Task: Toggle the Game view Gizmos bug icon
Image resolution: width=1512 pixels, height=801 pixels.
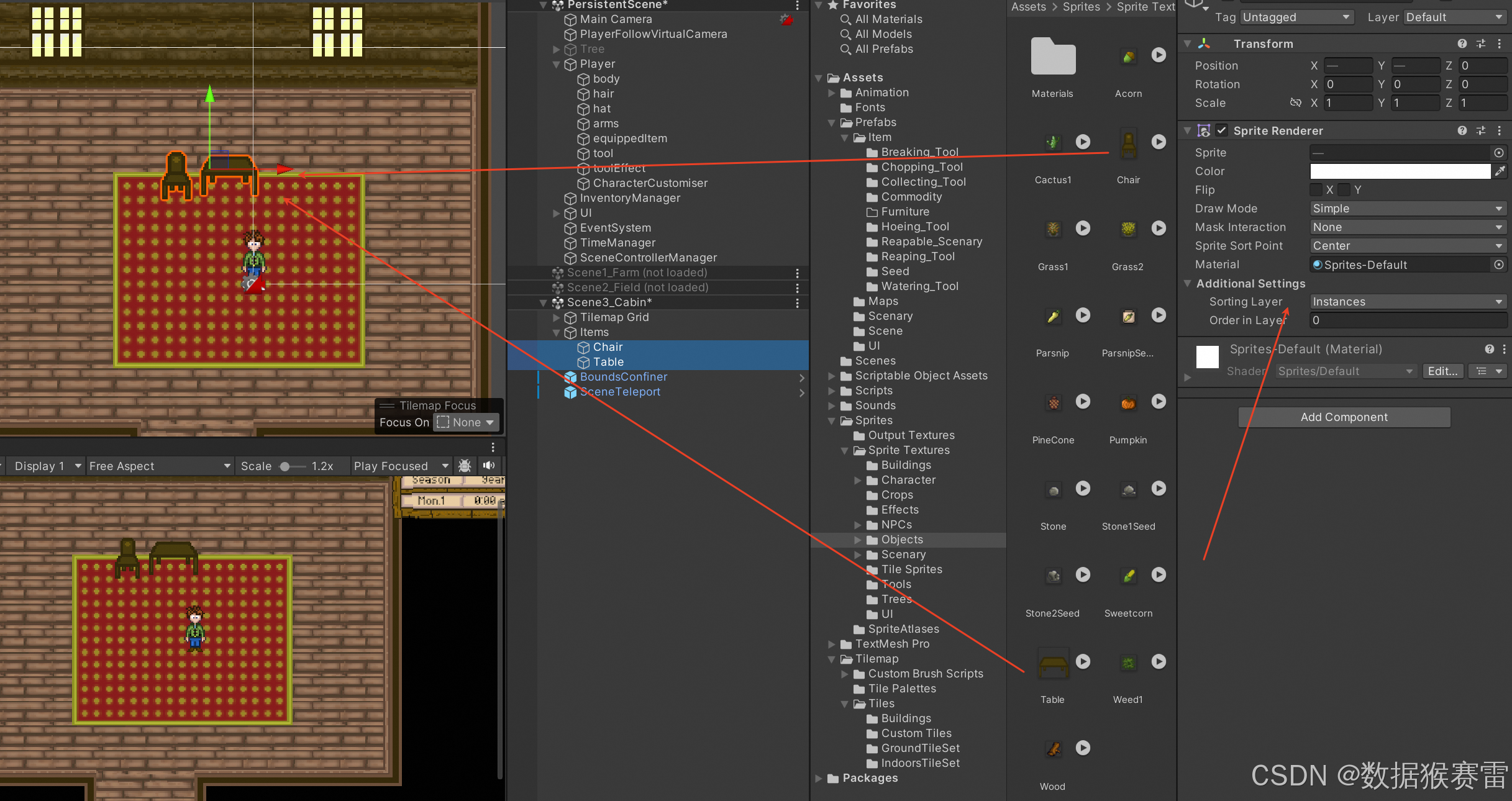Action: click(465, 466)
